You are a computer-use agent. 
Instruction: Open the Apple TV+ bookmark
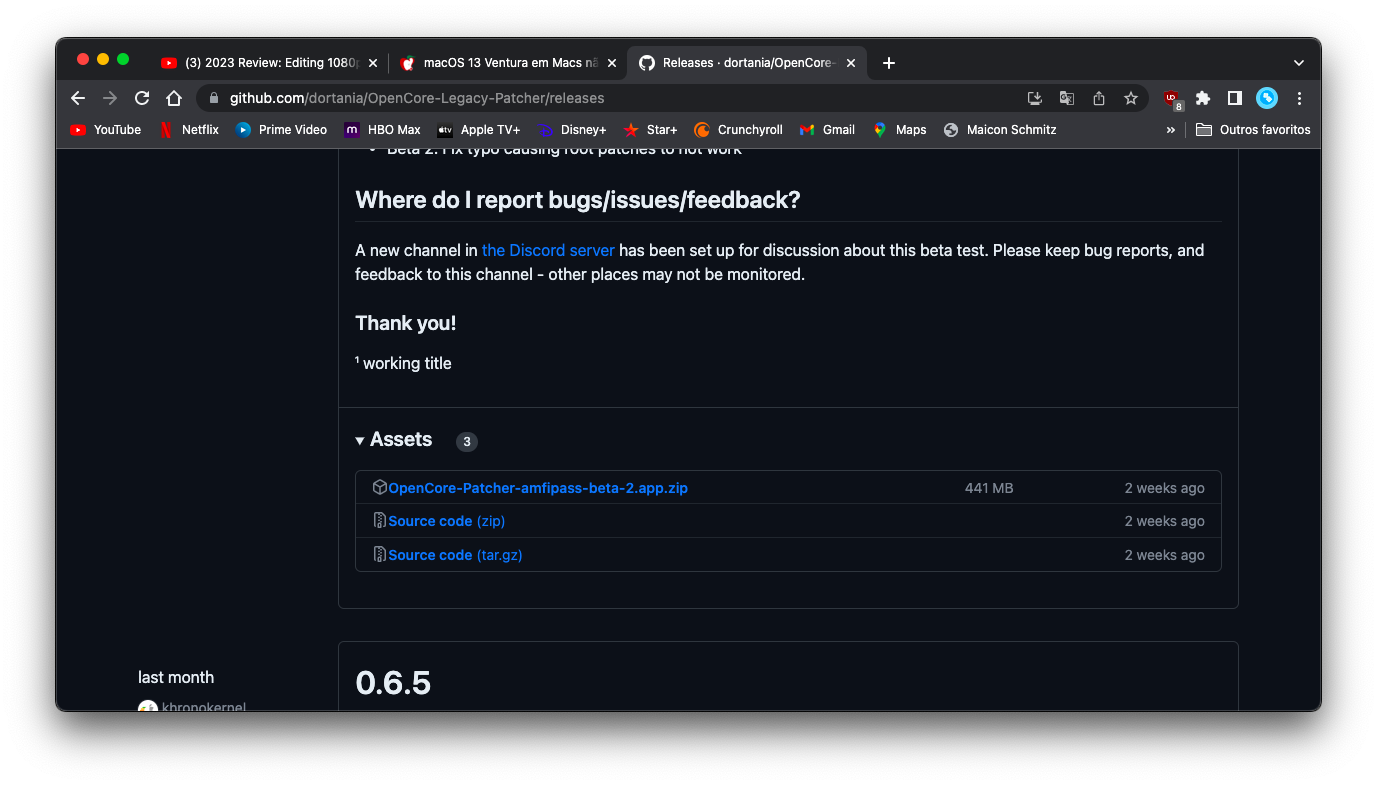tap(479, 130)
